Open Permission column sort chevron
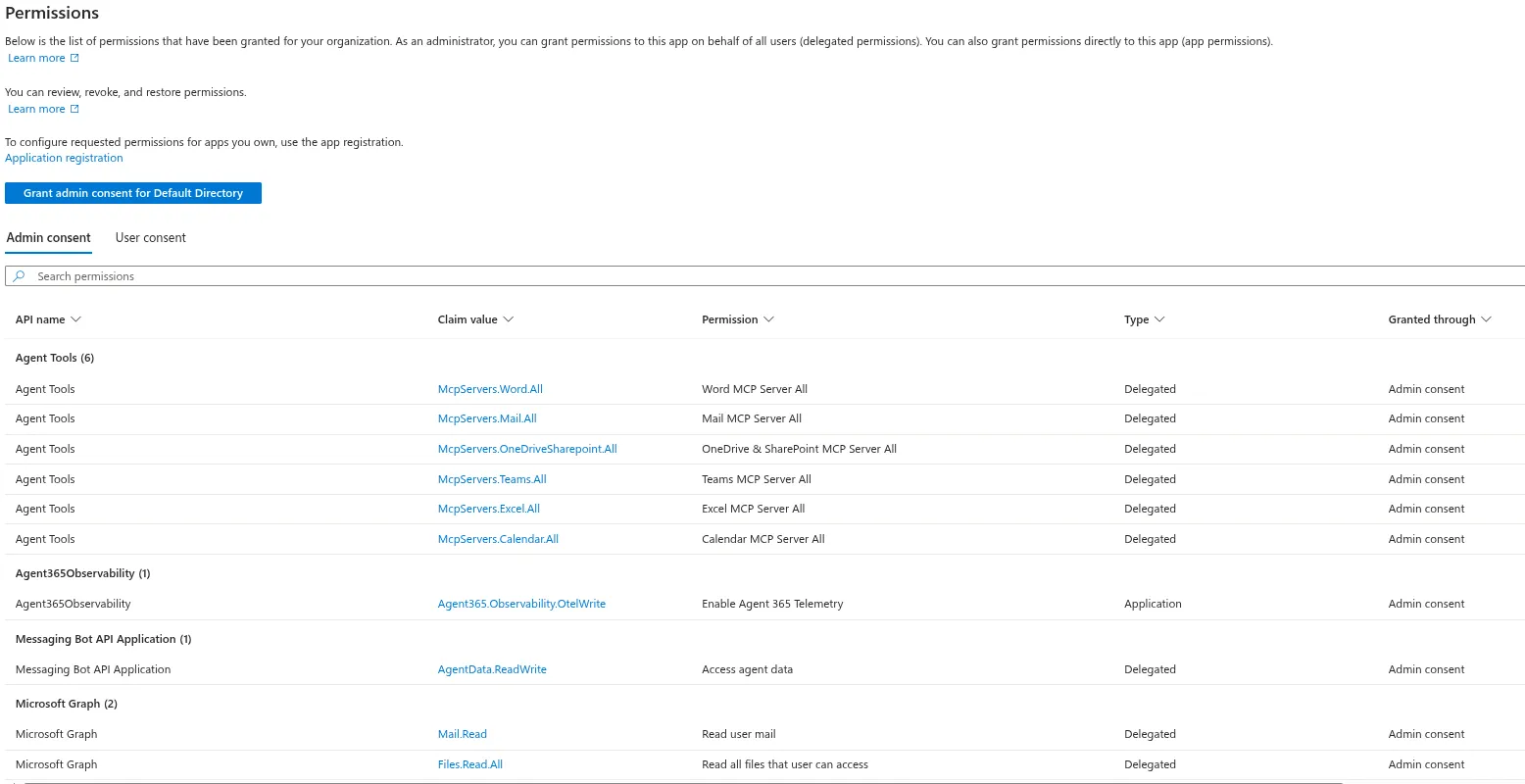 point(768,319)
